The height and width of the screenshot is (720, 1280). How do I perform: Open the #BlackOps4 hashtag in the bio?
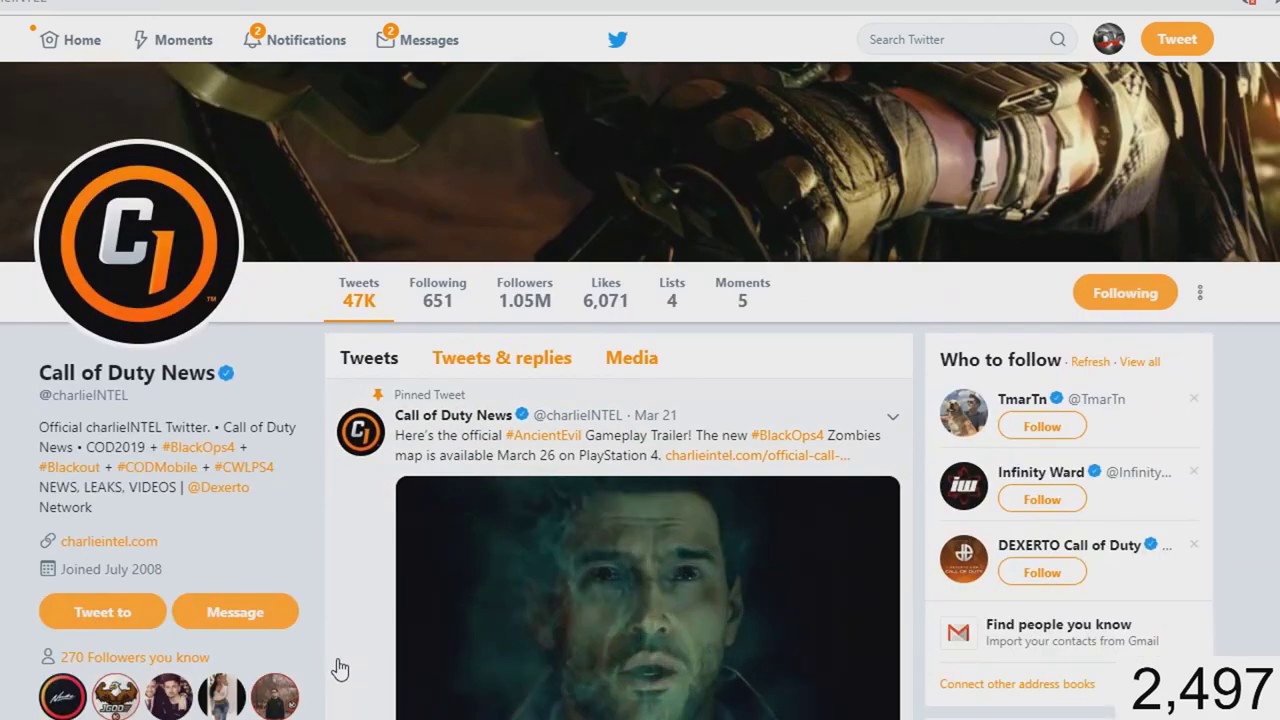point(198,447)
